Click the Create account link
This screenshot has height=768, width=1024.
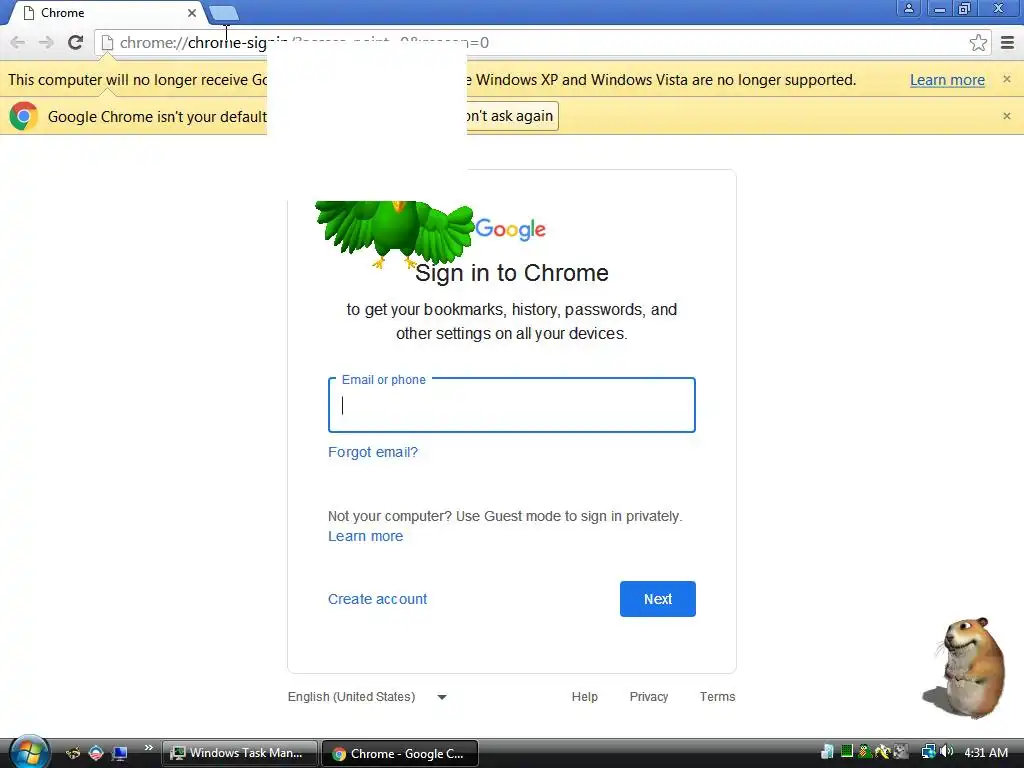[377, 599]
